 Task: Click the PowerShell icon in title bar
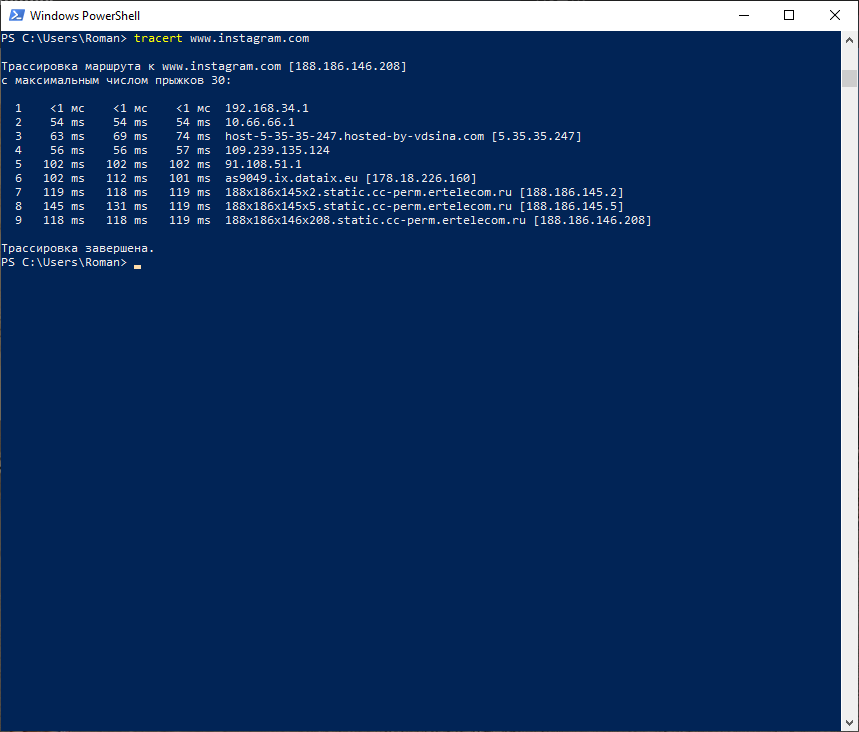tap(16, 15)
